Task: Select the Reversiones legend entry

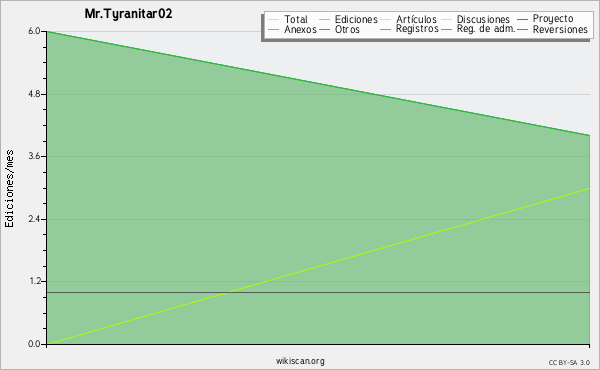Action: click(x=552, y=29)
